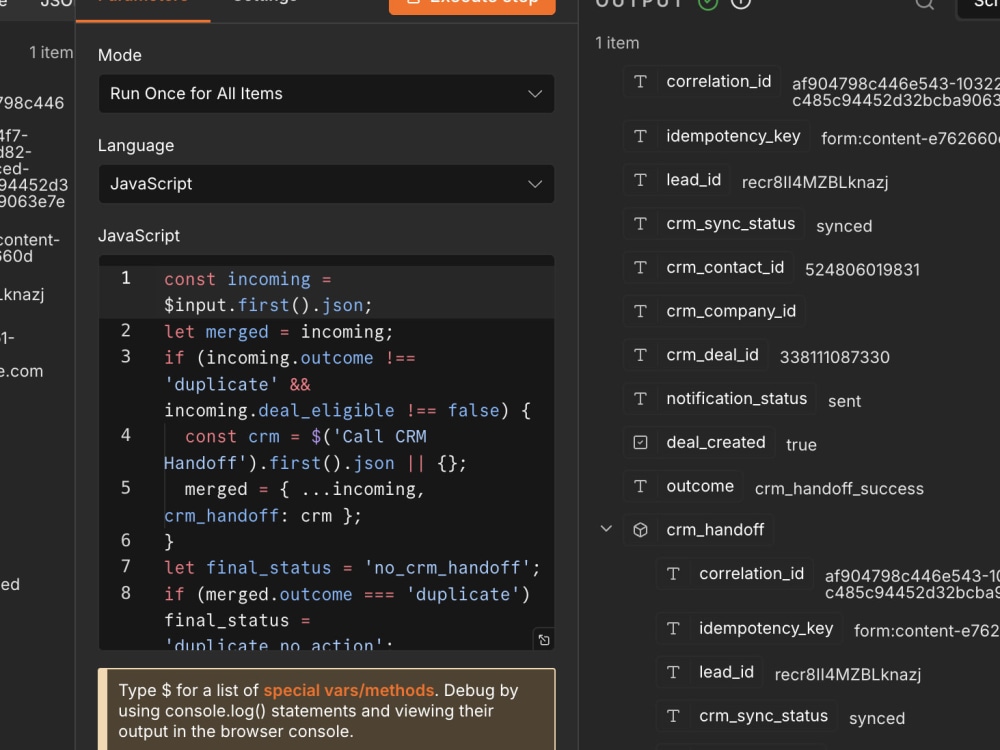Click line number 1 in the code gutter
This screenshot has height=750, width=1000.
[126, 278]
